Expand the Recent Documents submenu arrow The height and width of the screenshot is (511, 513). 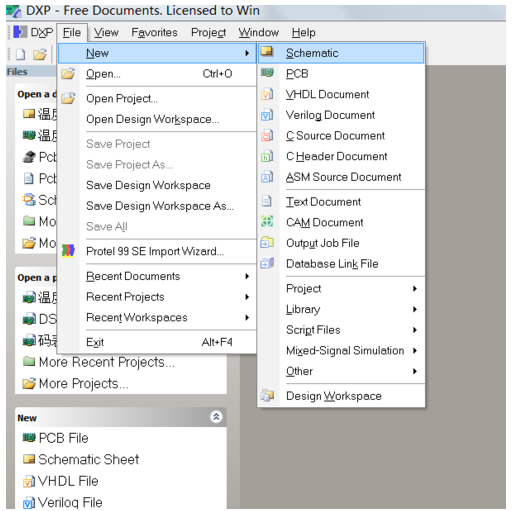[247, 276]
